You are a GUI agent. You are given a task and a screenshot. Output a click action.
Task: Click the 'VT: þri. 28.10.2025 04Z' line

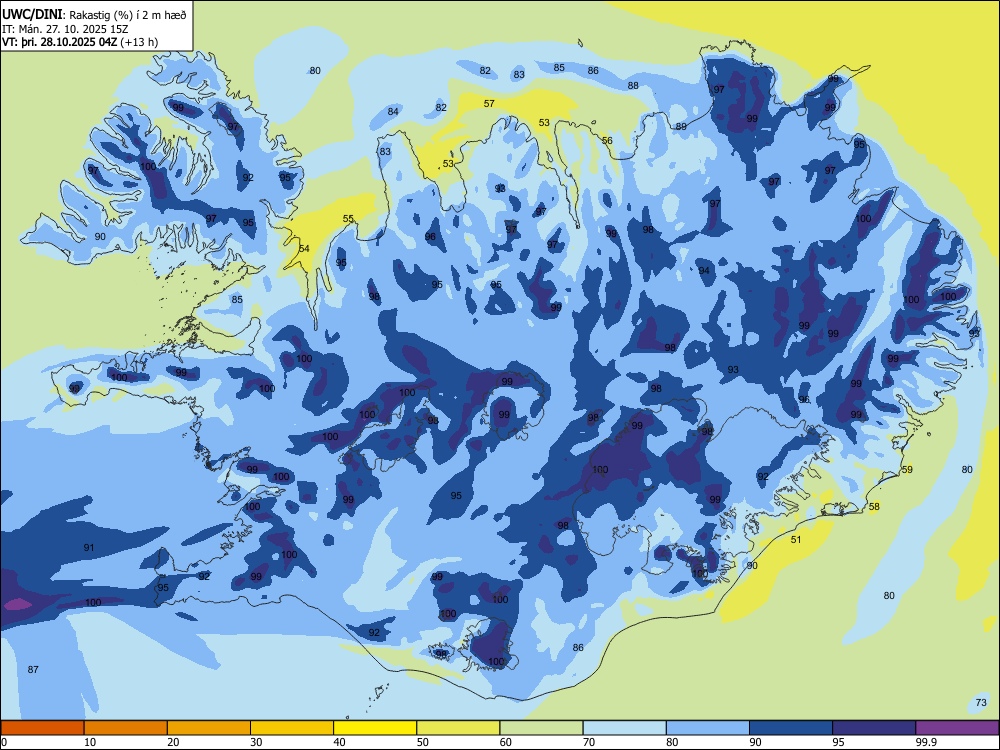click(59, 42)
